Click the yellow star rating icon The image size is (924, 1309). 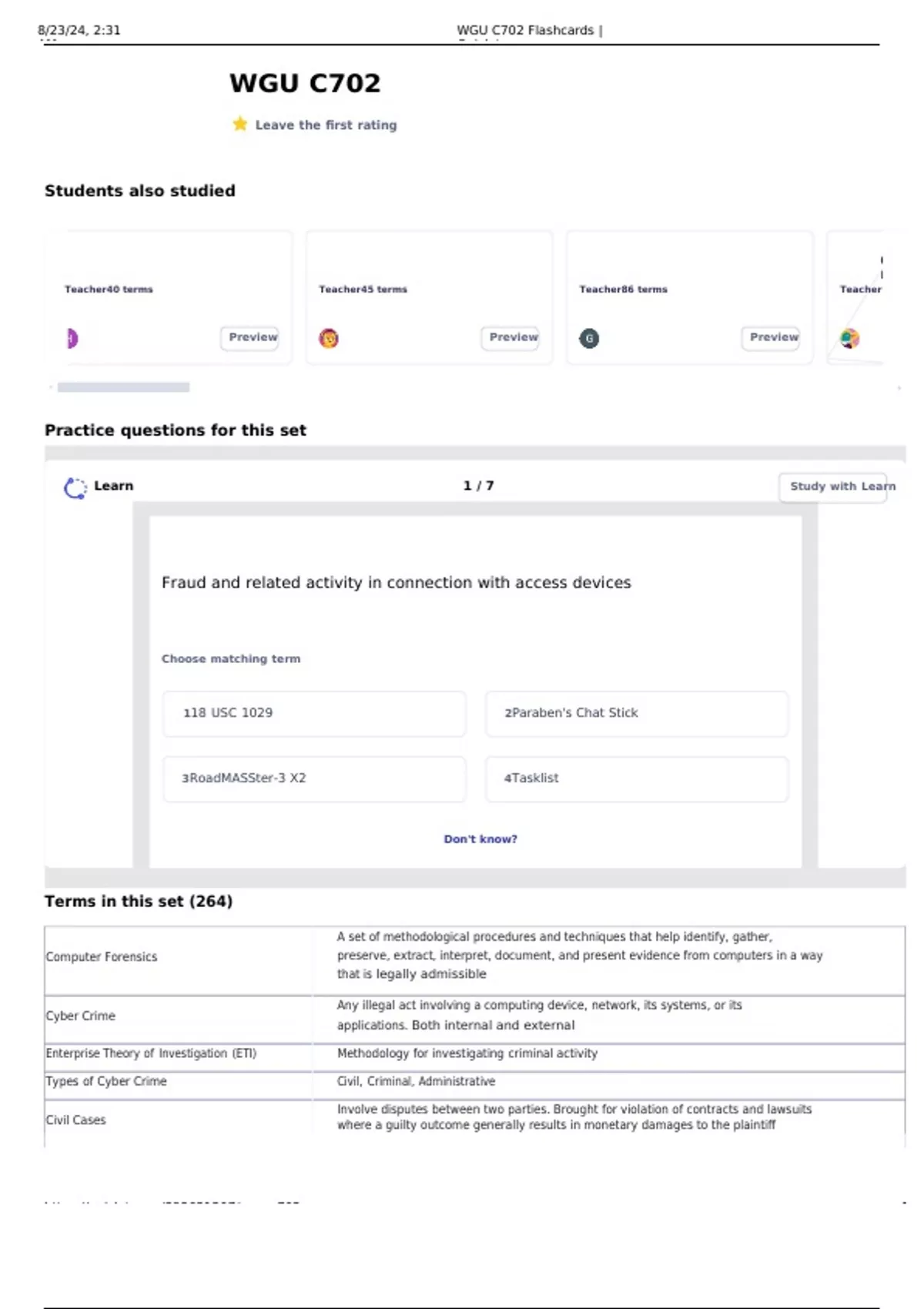click(239, 124)
